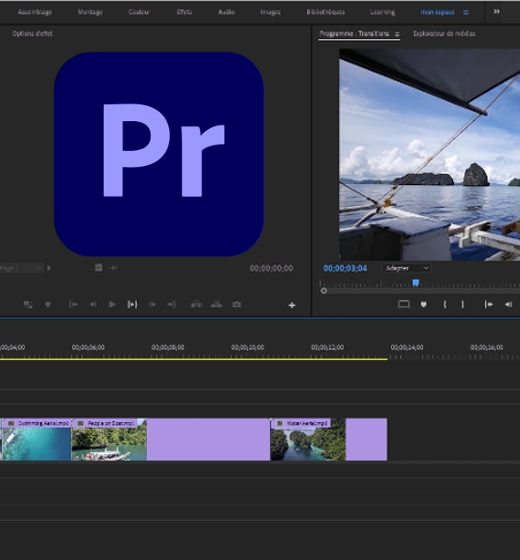The image size is (520, 560).
Task: Select the Programme : Transitions tab
Action: click(354, 34)
